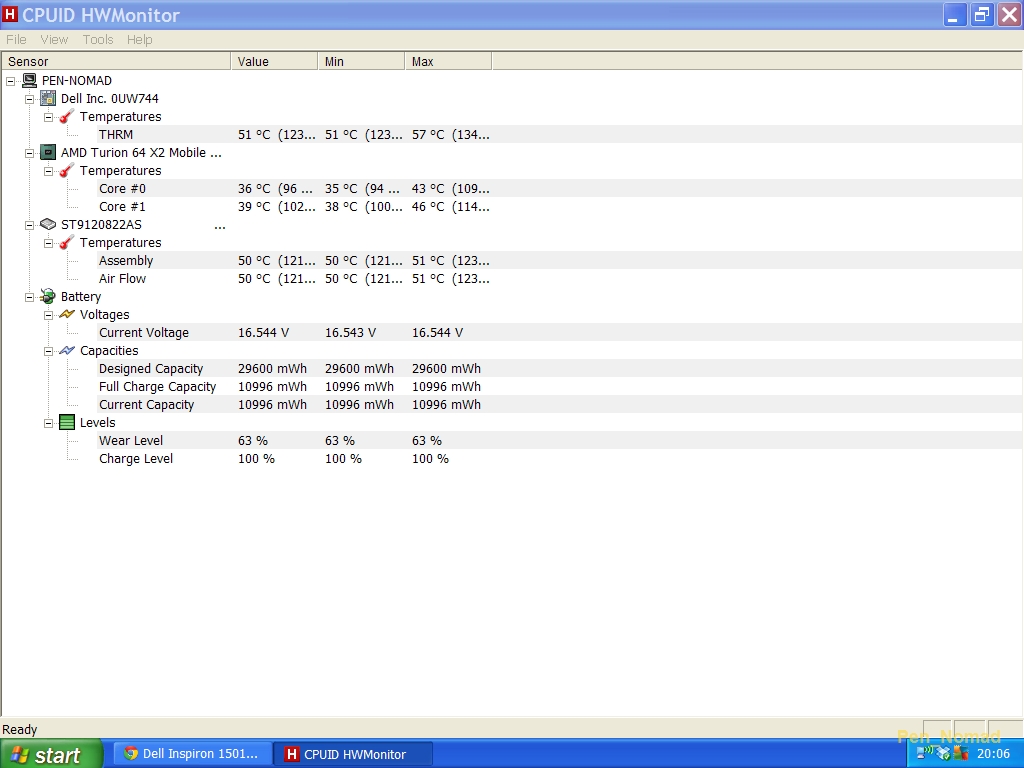The height and width of the screenshot is (768, 1024).
Task: Open the File menu
Action: (16, 40)
